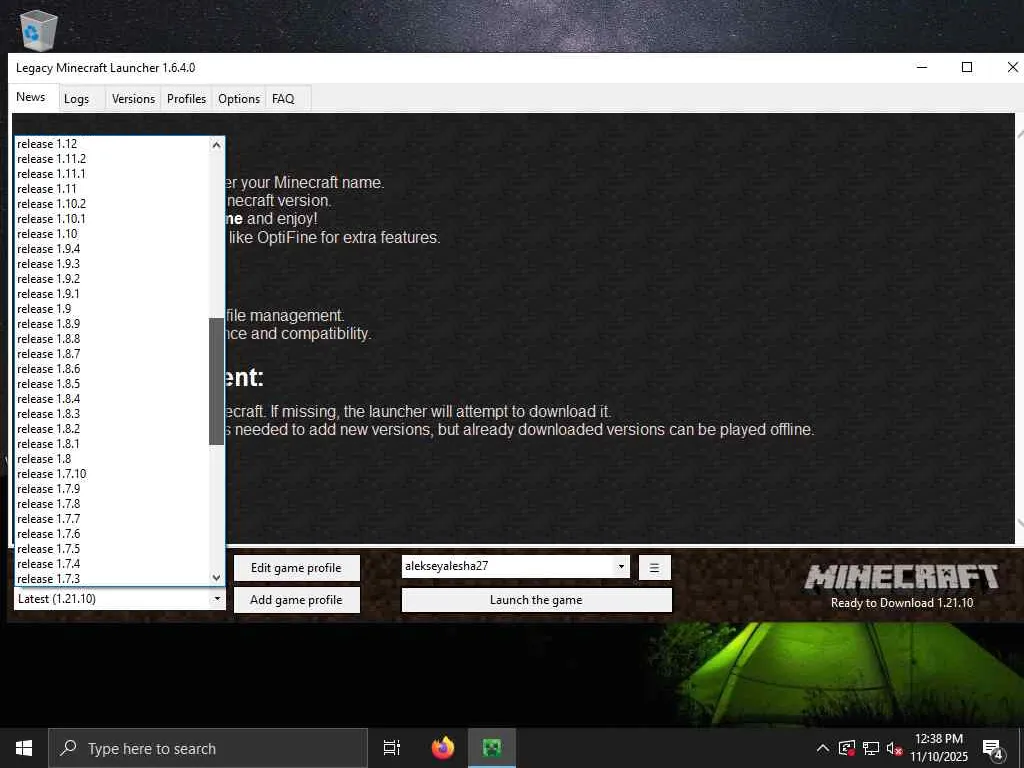Open the security warning tray icon
This screenshot has height=768, width=1024.
point(847,748)
